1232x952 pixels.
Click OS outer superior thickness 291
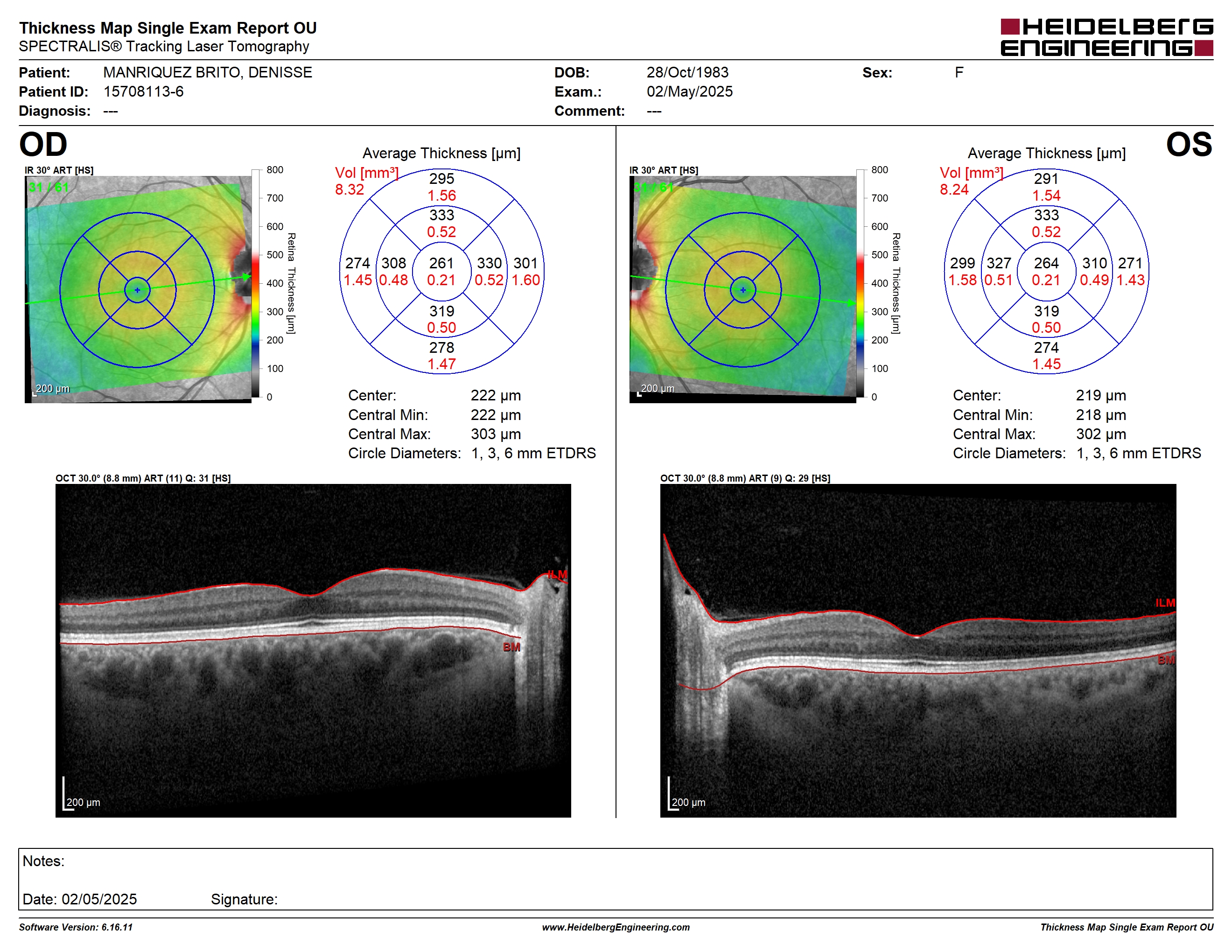point(1046,179)
